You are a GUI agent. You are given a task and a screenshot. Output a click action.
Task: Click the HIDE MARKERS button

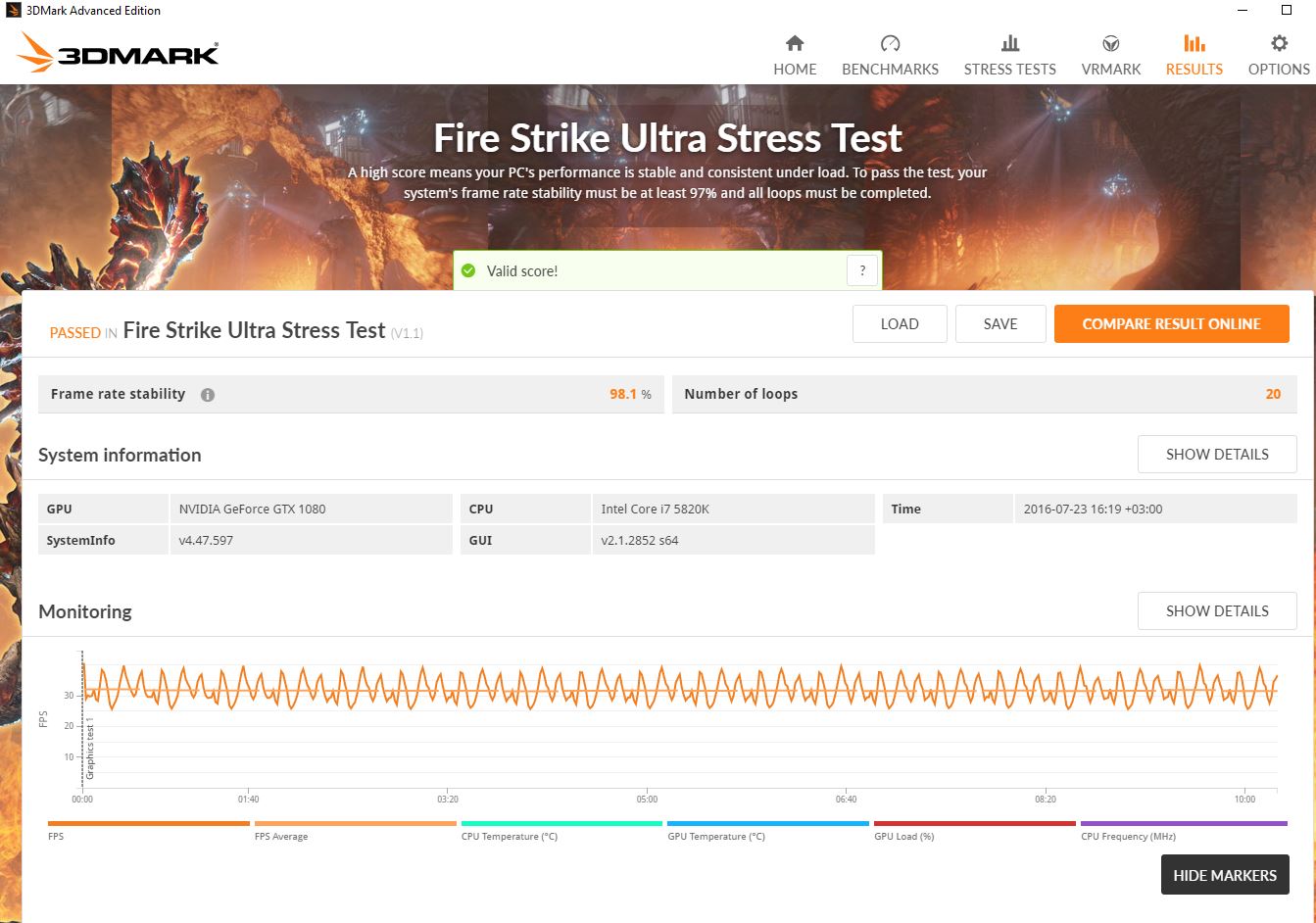point(1225,875)
